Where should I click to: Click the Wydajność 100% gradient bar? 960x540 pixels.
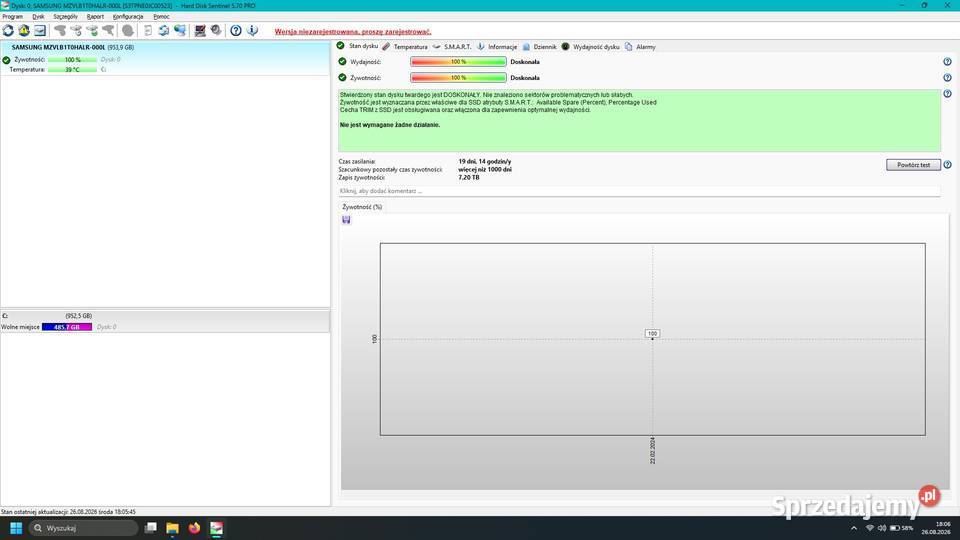pyautogui.click(x=459, y=62)
